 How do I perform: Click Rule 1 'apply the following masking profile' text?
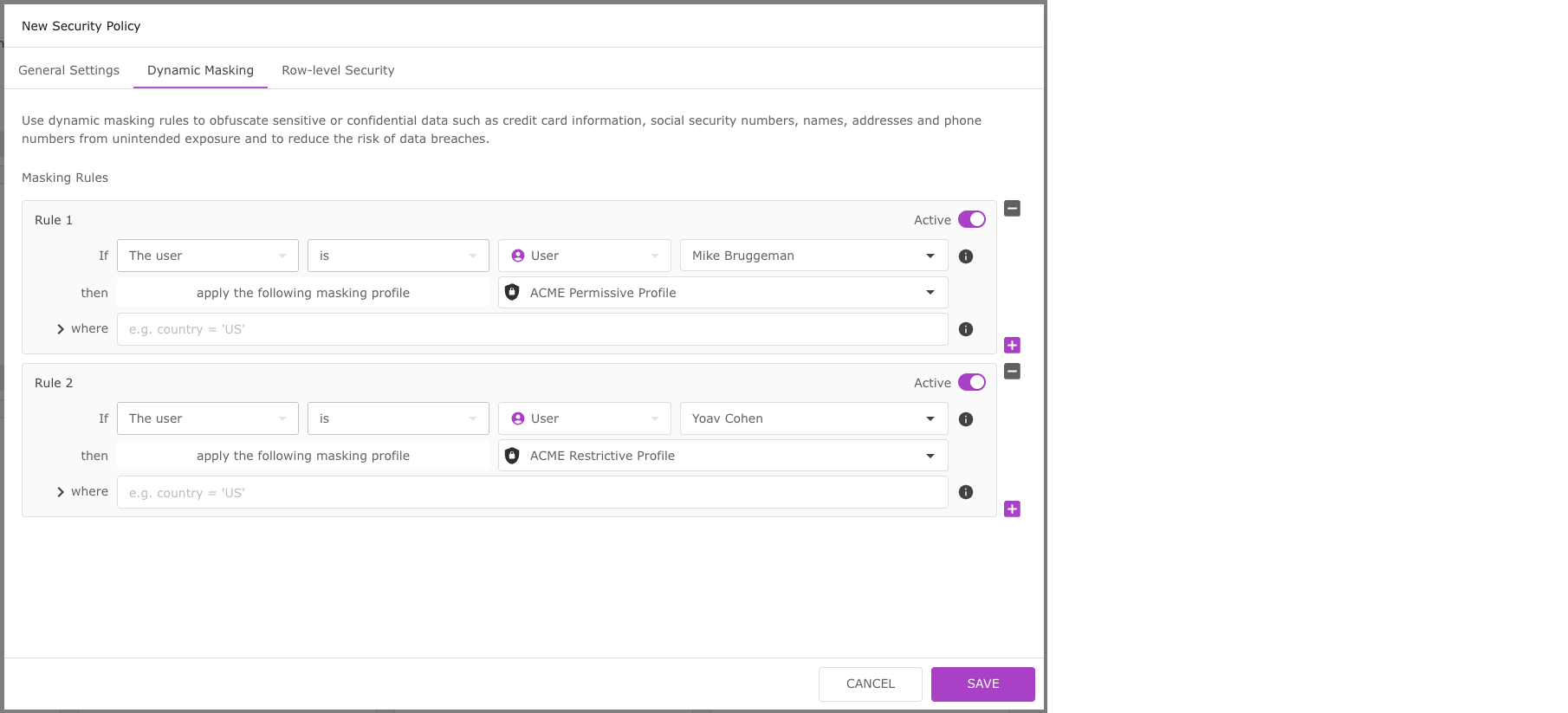[x=303, y=293]
